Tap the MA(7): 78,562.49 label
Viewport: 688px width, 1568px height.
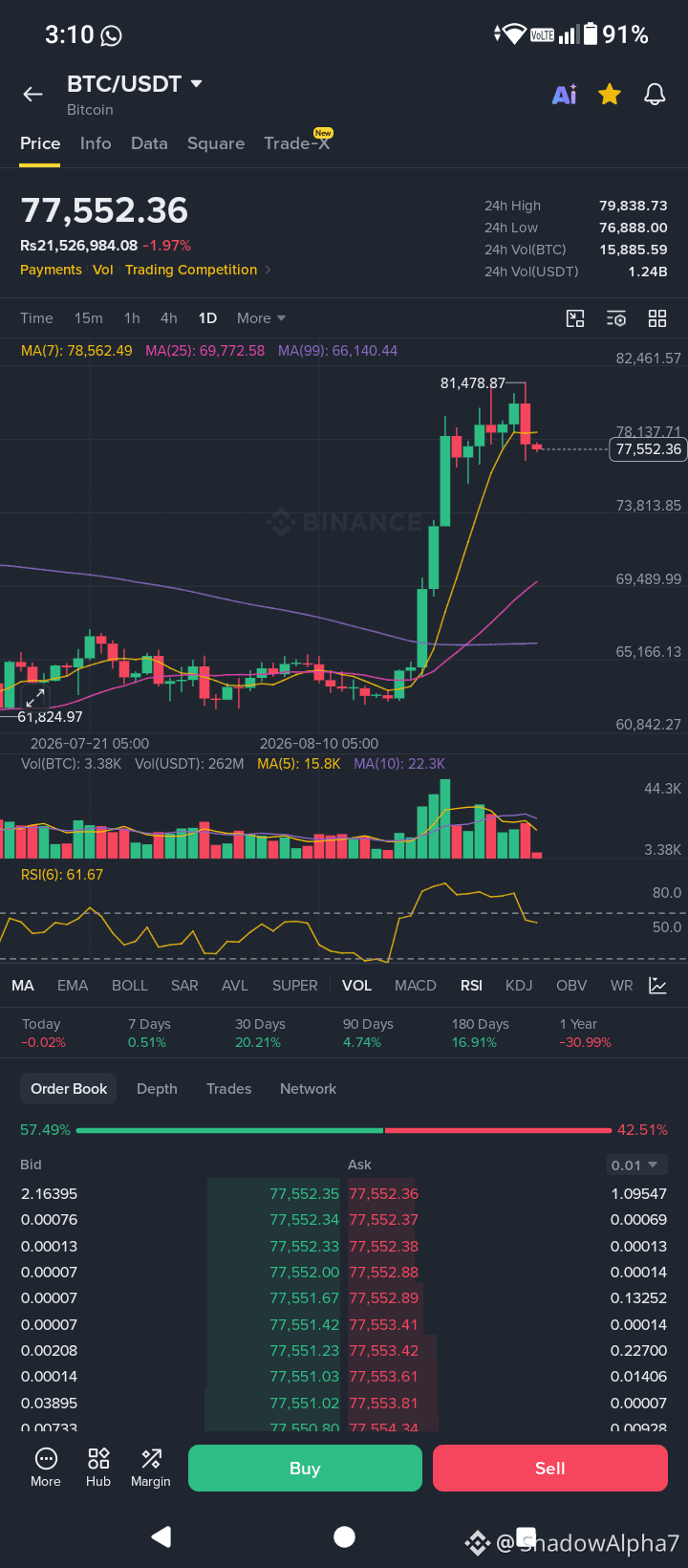pyautogui.click(x=76, y=351)
